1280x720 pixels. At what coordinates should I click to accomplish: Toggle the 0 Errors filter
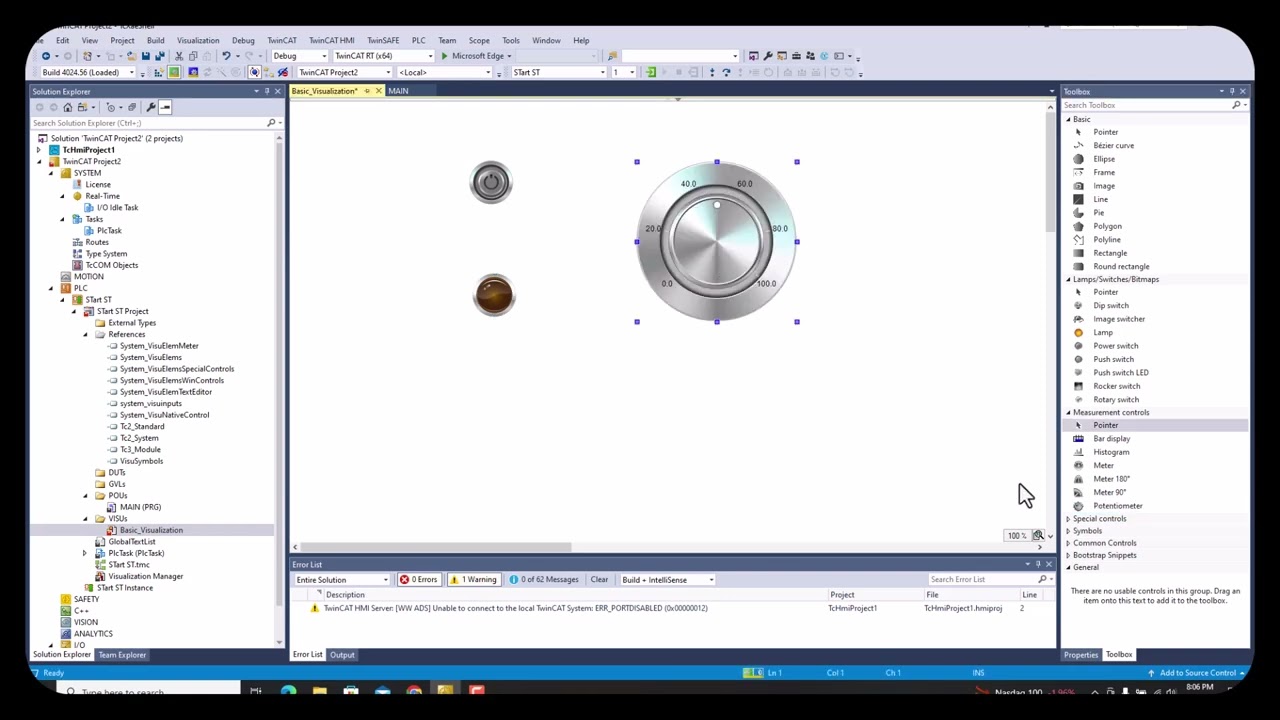point(419,580)
